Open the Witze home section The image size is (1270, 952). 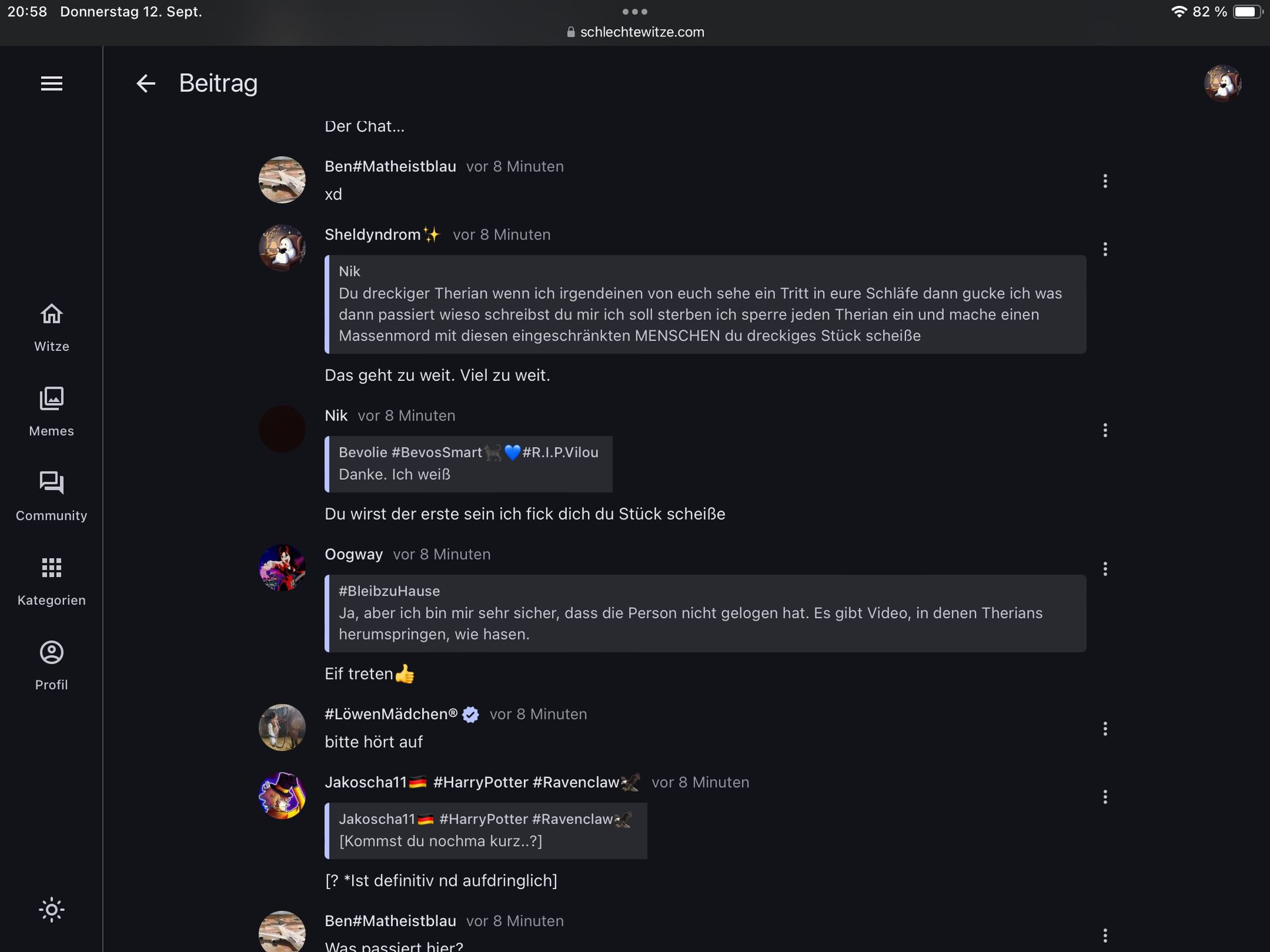point(52,327)
